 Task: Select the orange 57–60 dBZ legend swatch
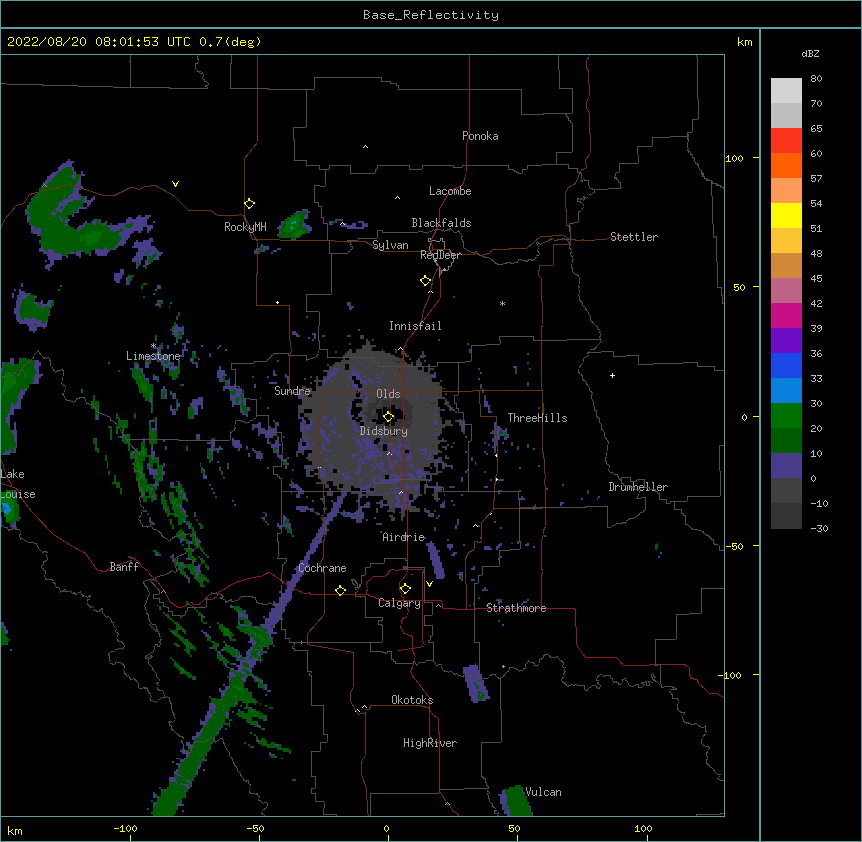pos(786,165)
